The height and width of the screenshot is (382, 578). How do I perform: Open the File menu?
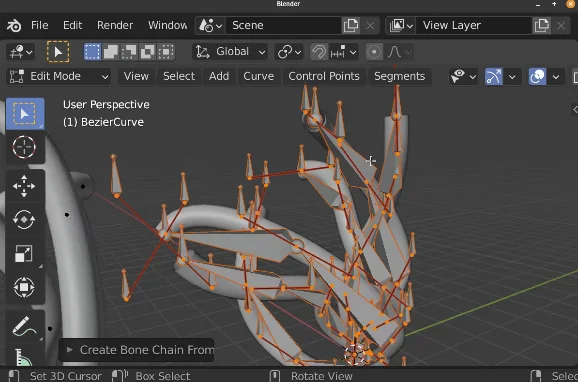pyautogui.click(x=39, y=25)
